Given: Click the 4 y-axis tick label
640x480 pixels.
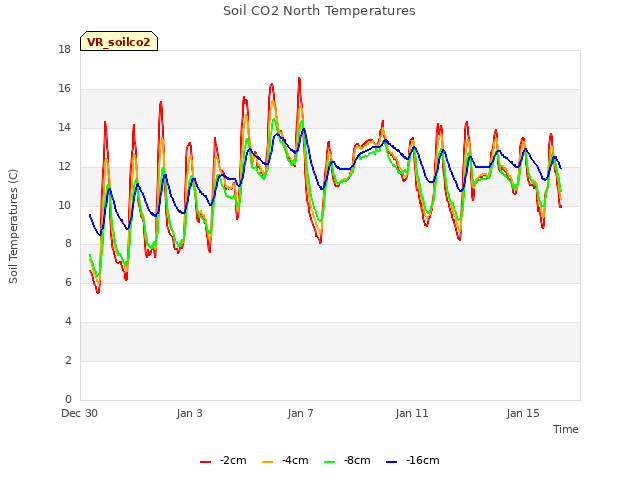Looking at the screenshot, I should coord(68,322).
